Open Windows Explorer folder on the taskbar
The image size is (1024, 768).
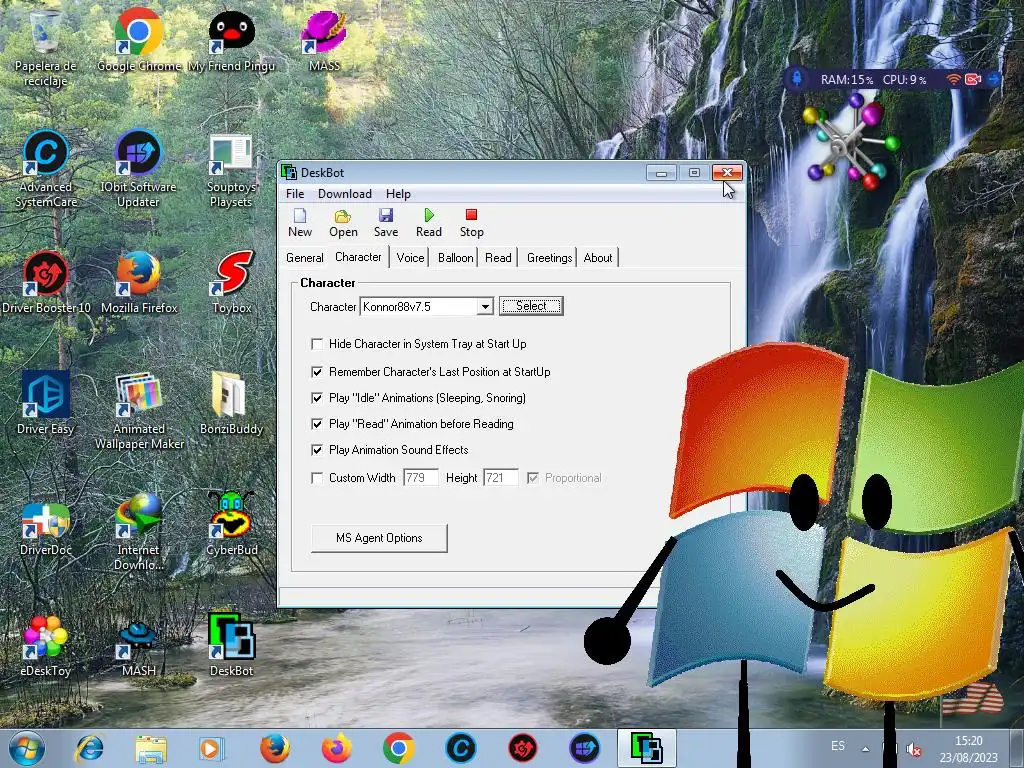[151, 748]
